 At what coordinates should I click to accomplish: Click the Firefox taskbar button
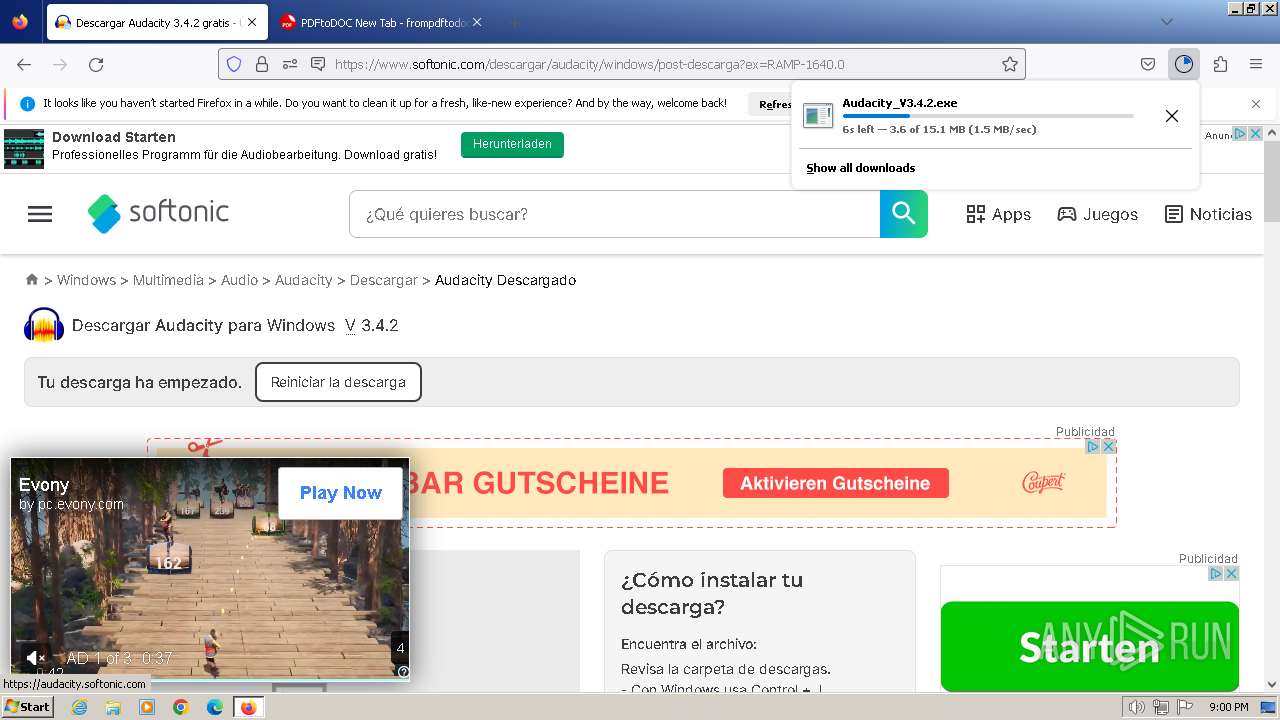click(x=248, y=707)
